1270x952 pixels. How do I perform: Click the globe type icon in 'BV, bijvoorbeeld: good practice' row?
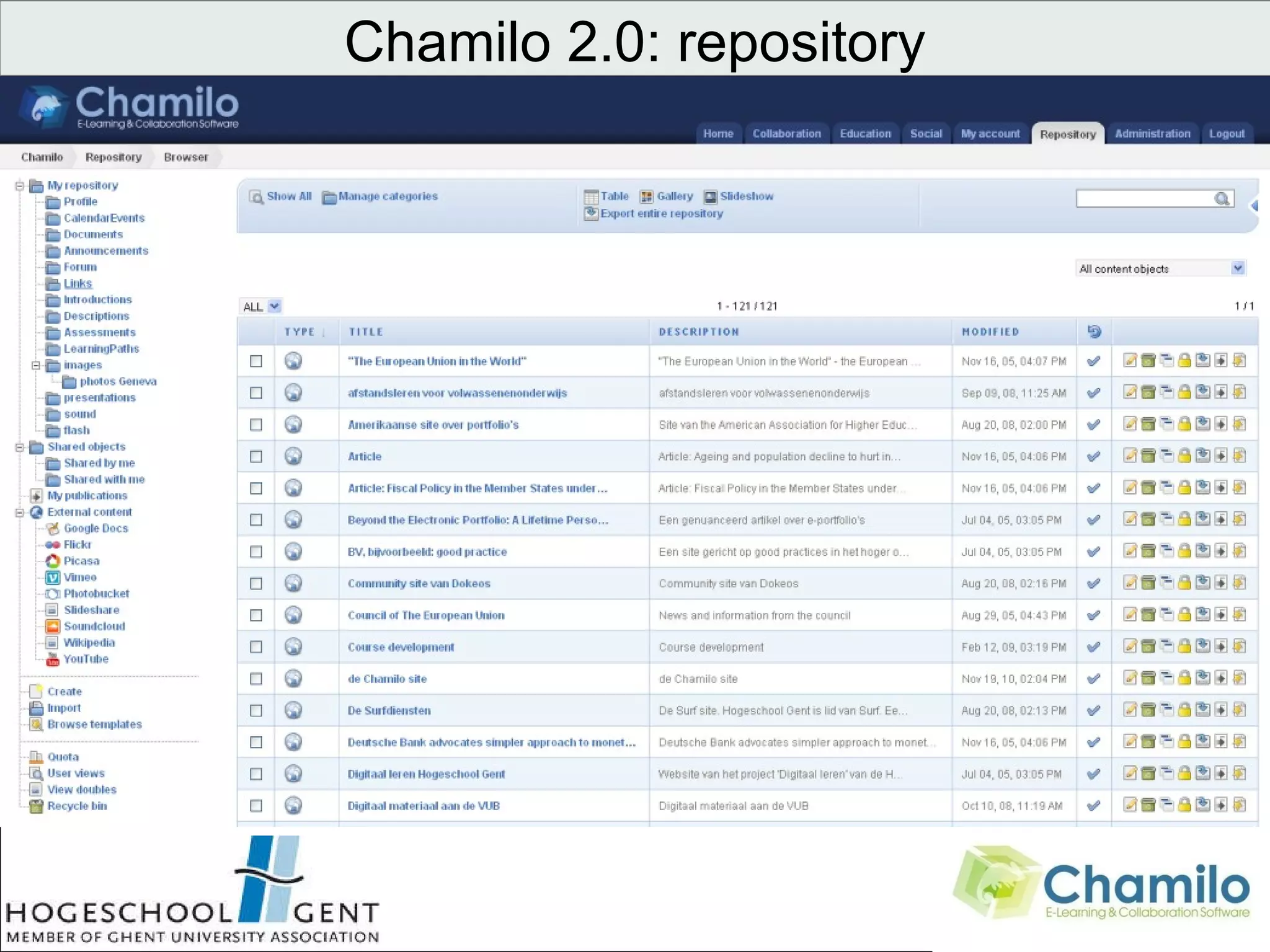click(293, 551)
